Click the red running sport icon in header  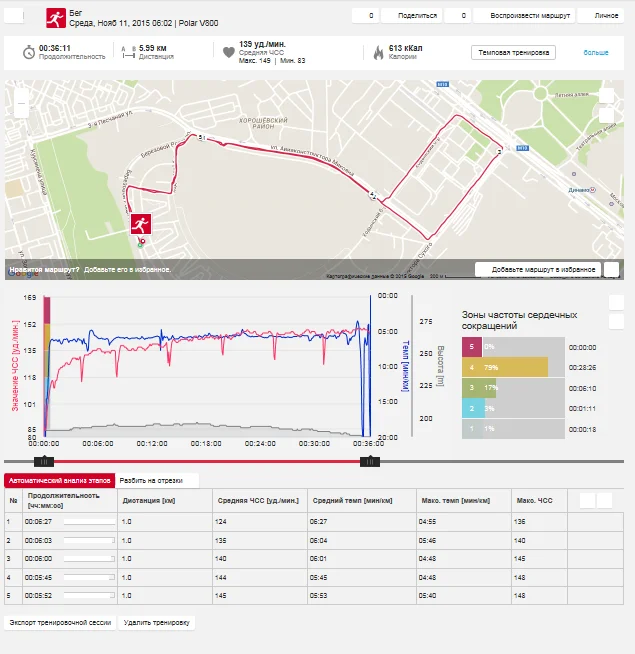coord(55,18)
